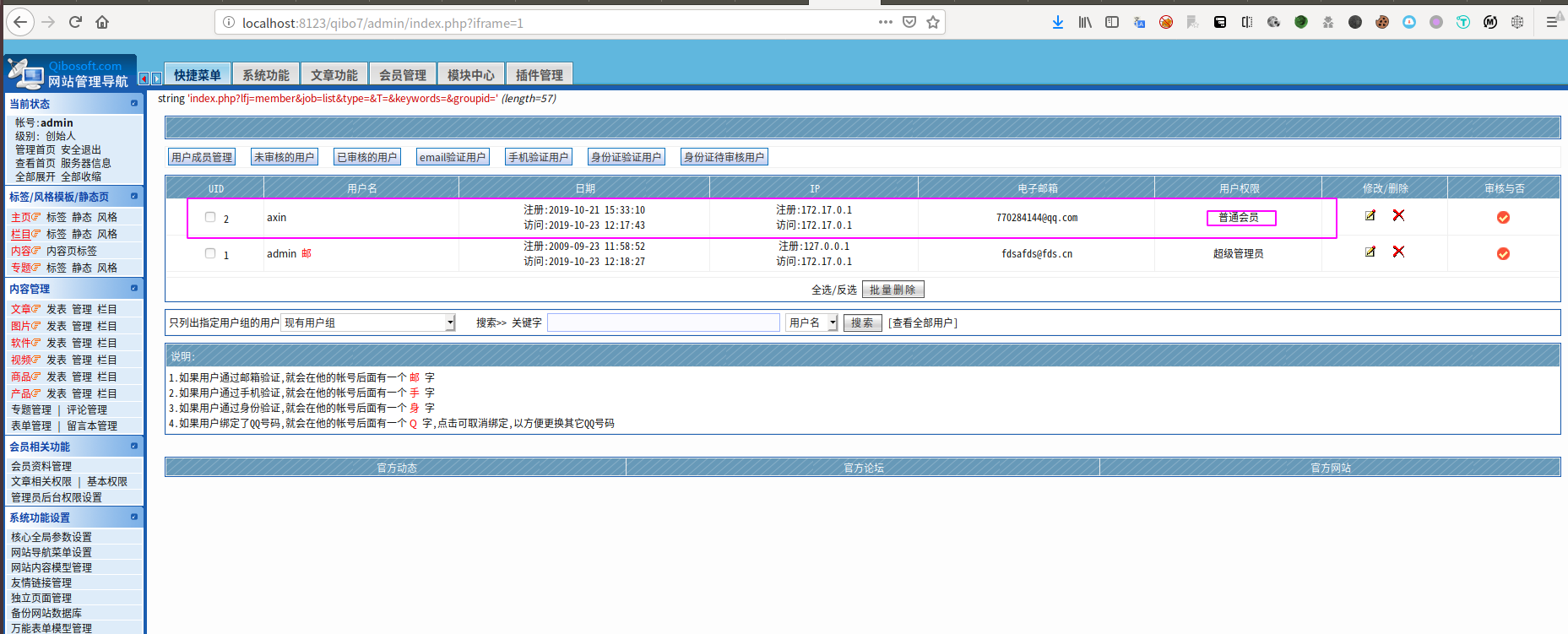Open the teal T extension icon
Viewport: 1568px width, 634px height.
1463,22
